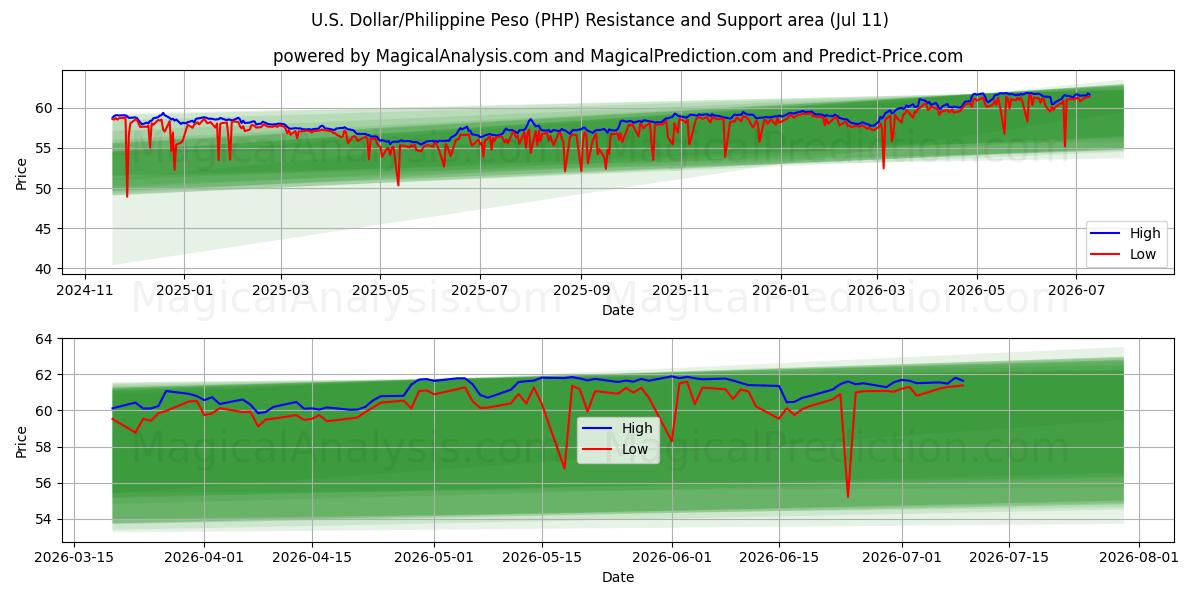Click the '2025-05' x-axis label on the top chart
Image resolution: width=1200 pixels, height=600 pixels.
(381, 290)
